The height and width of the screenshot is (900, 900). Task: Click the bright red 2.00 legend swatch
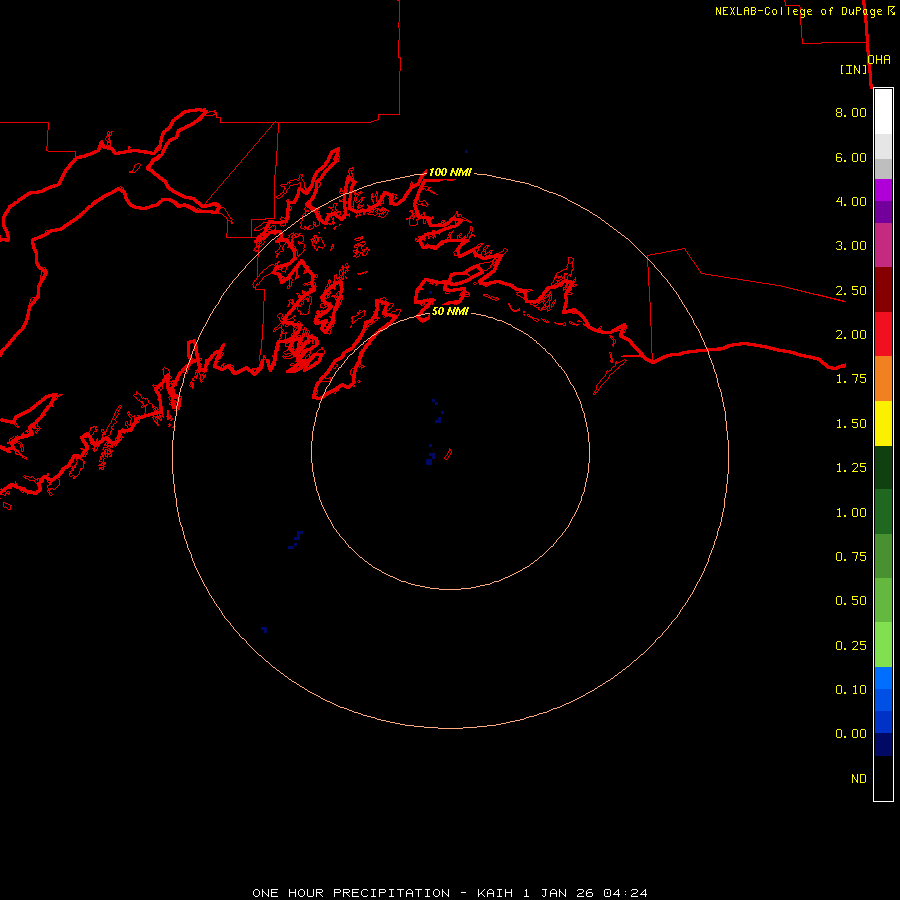tap(883, 334)
